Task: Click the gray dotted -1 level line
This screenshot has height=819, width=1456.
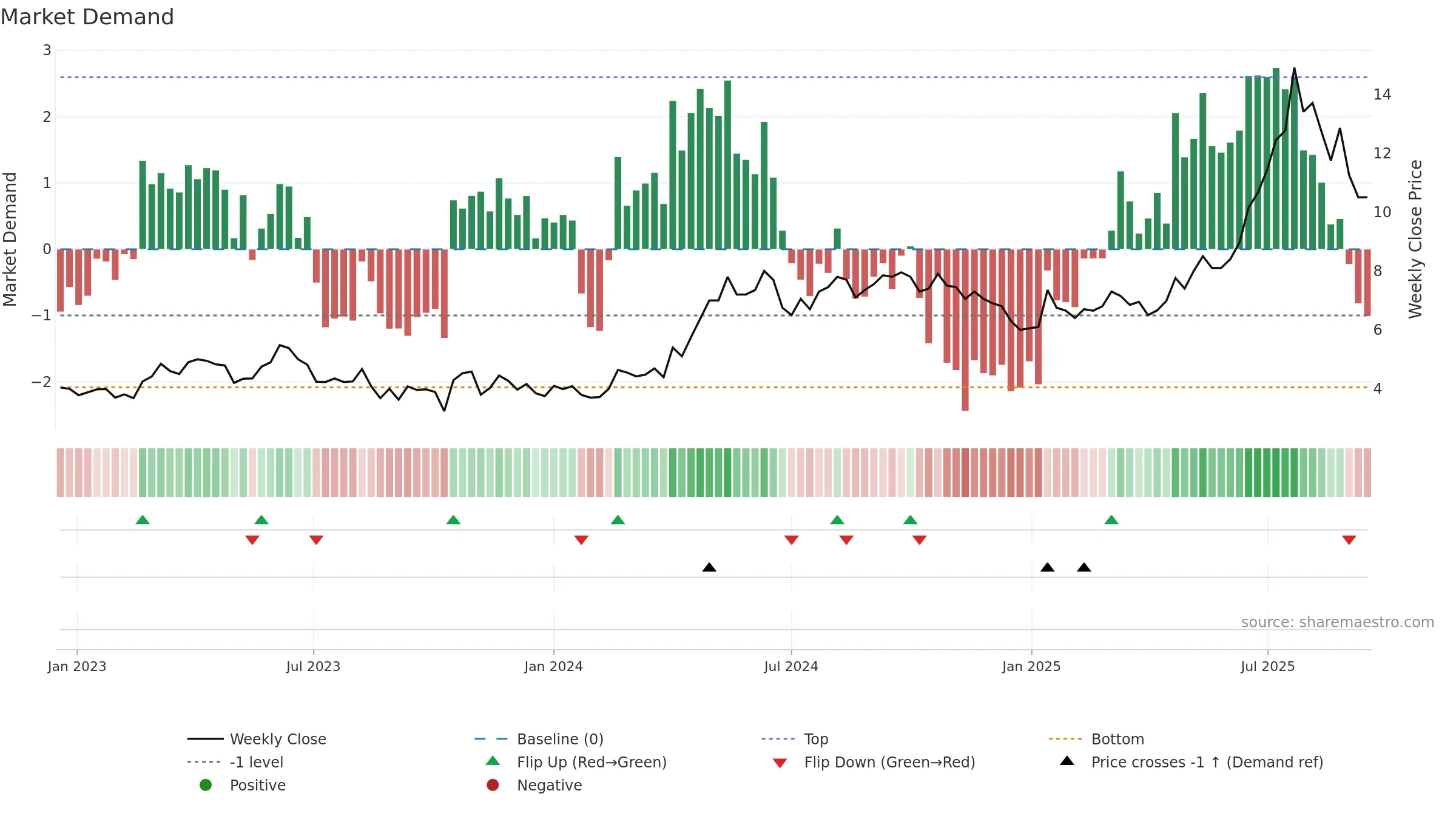Action: 713,315
